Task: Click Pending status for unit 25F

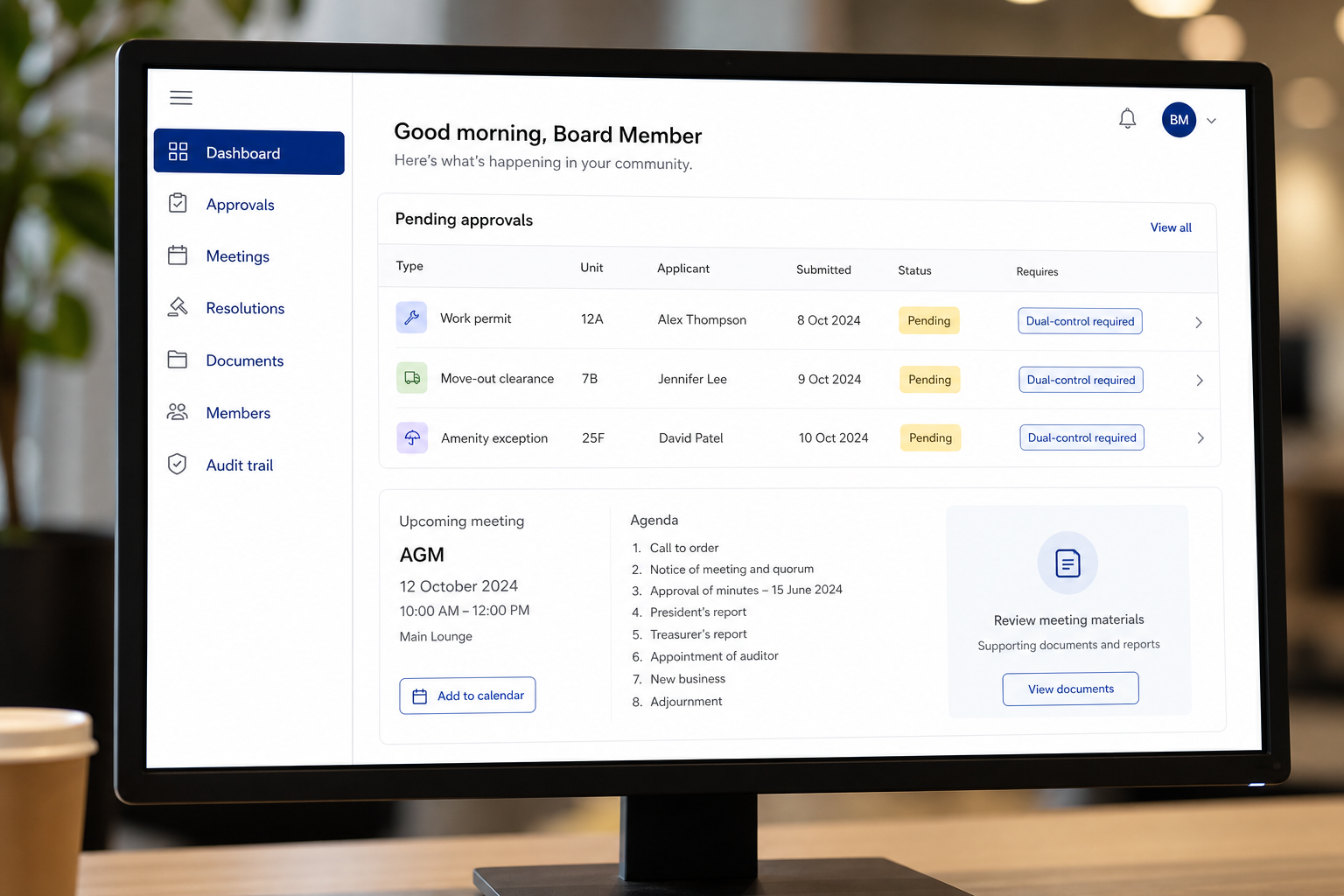Action: [x=931, y=437]
